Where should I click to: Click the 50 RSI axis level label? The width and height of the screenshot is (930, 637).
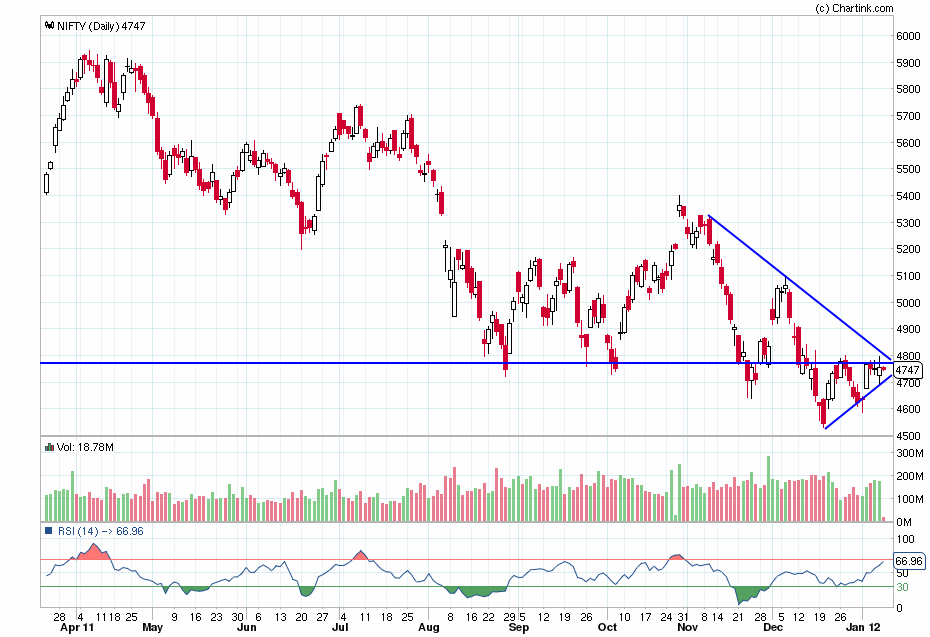(901, 573)
